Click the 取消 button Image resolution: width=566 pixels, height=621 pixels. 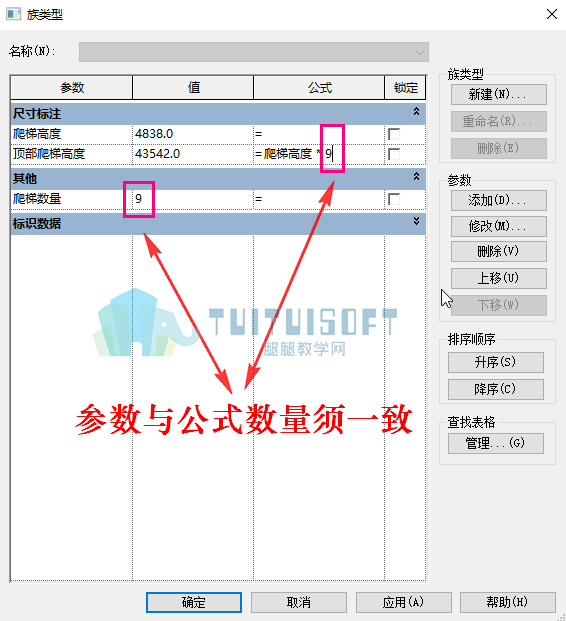299,602
